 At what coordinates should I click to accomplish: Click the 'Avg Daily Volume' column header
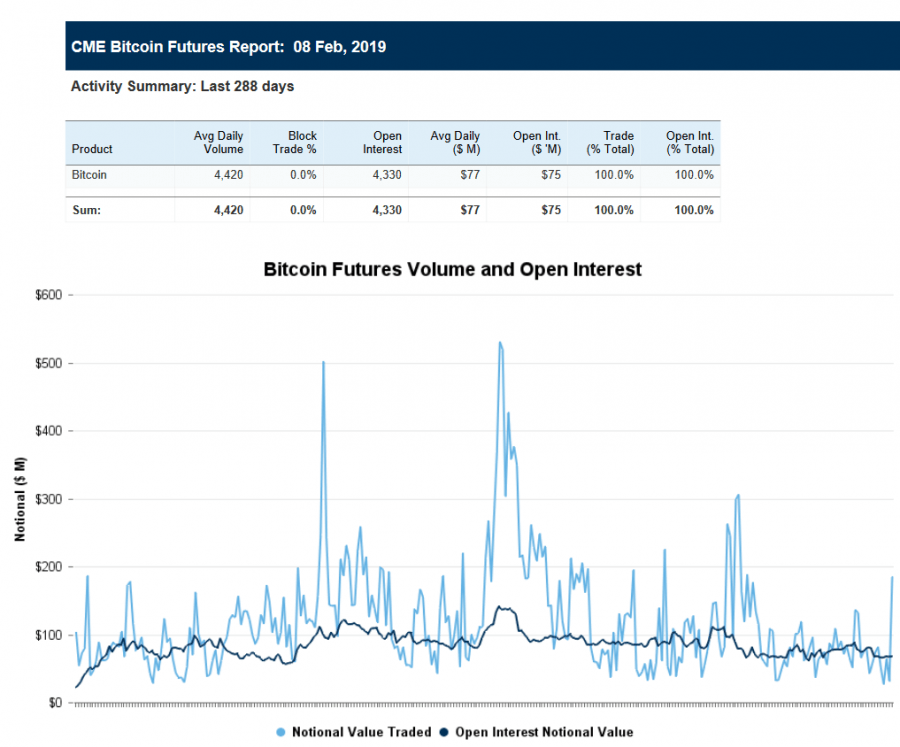pos(218,142)
